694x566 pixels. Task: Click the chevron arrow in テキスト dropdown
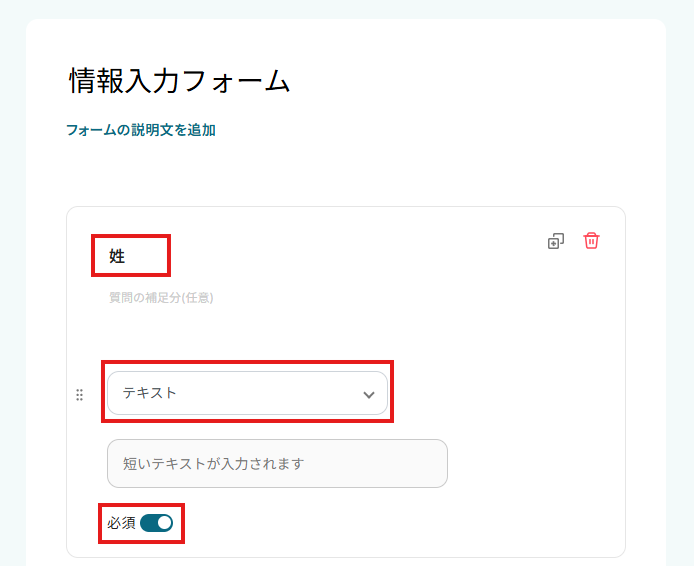click(368, 394)
